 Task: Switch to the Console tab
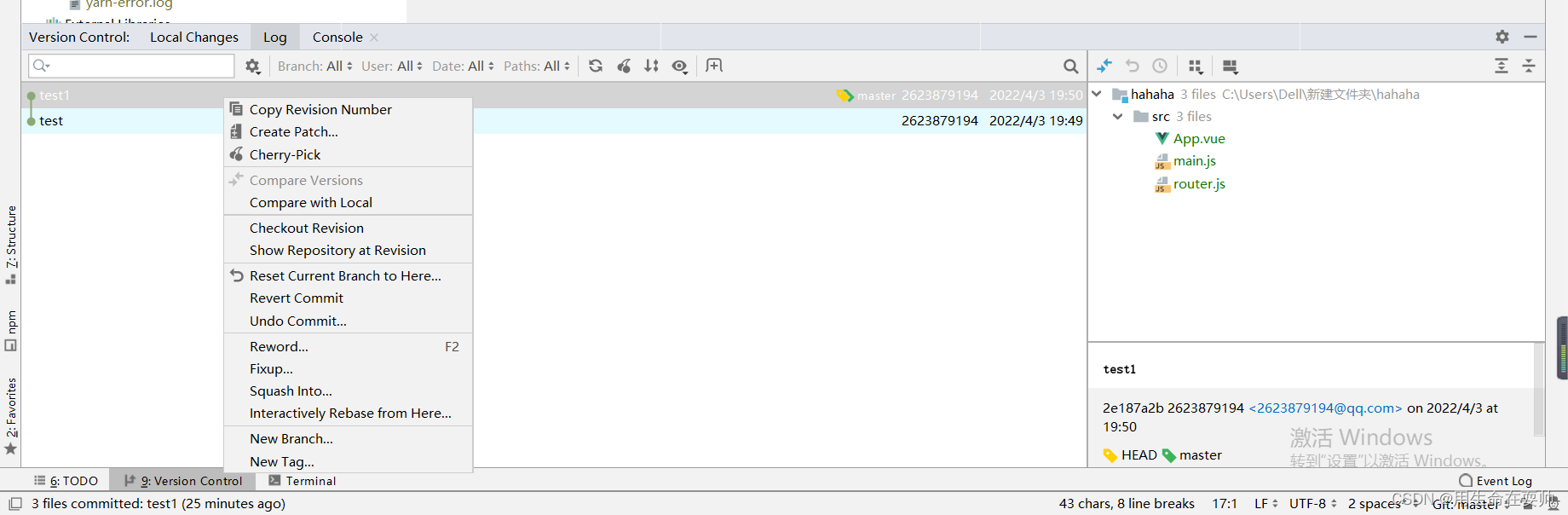point(337,37)
